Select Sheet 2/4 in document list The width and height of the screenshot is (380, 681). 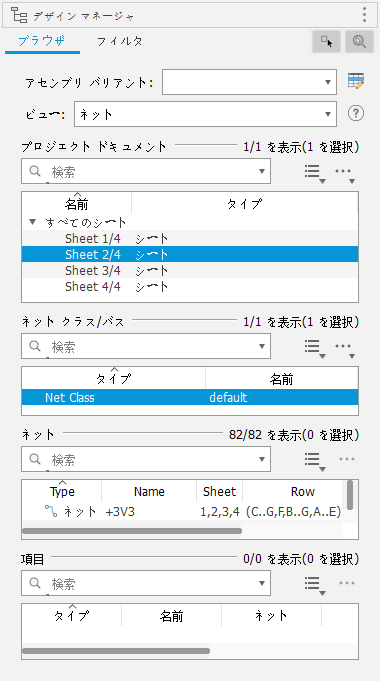coord(190,254)
